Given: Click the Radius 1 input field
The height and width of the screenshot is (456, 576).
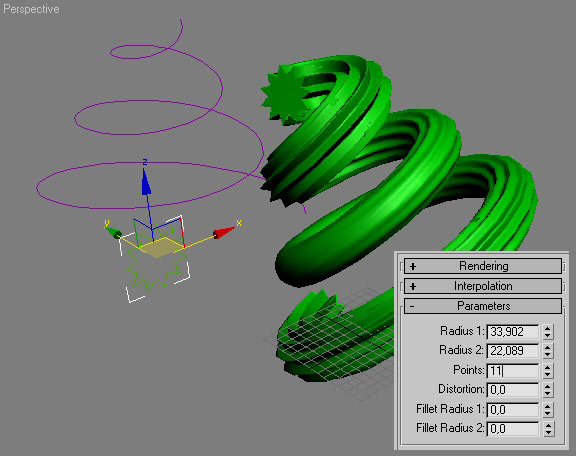Looking at the screenshot, I should [513, 331].
